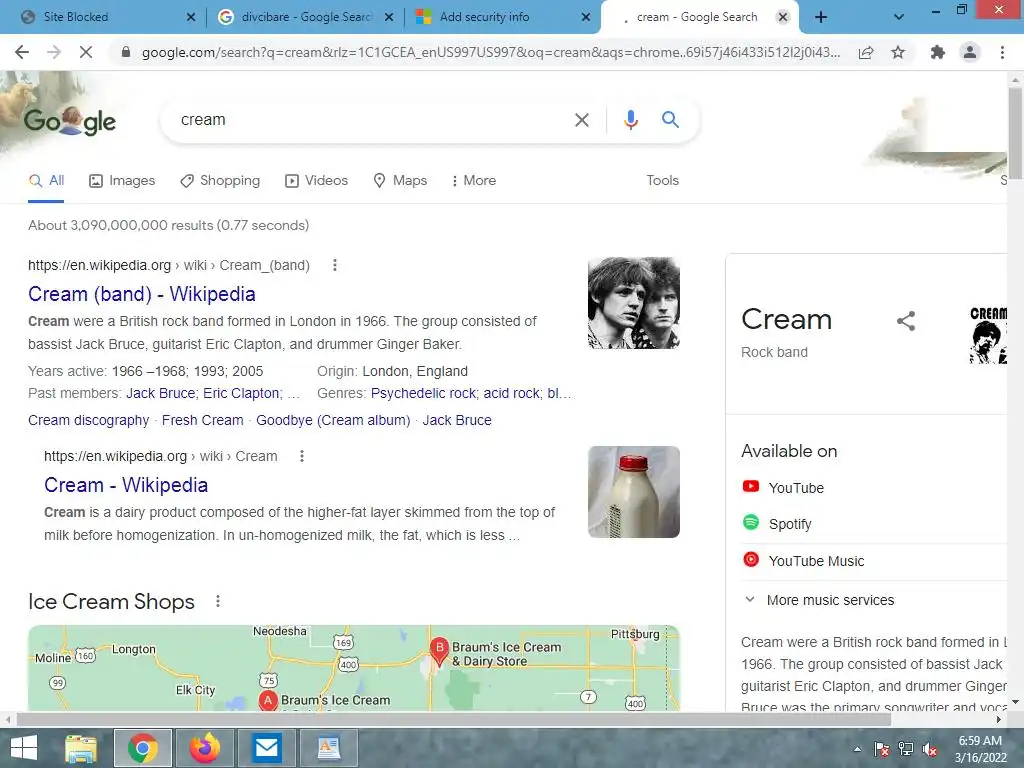Open the band photo thumbnail

tap(633, 303)
